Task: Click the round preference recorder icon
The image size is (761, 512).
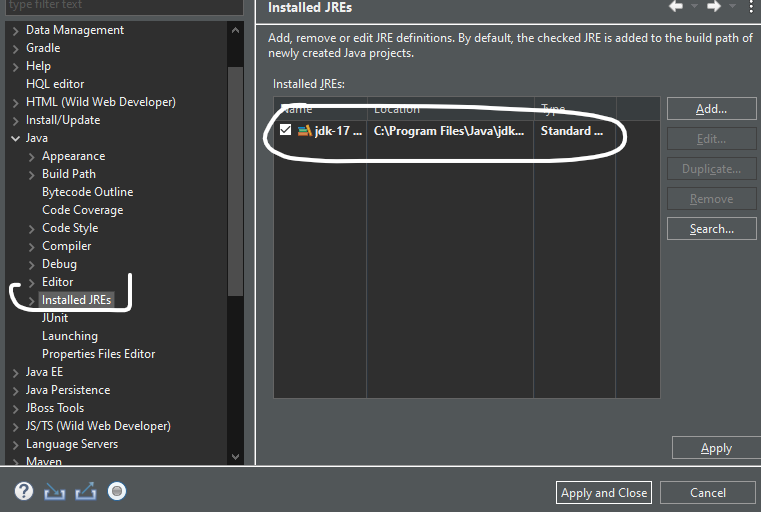Action: coord(117,491)
